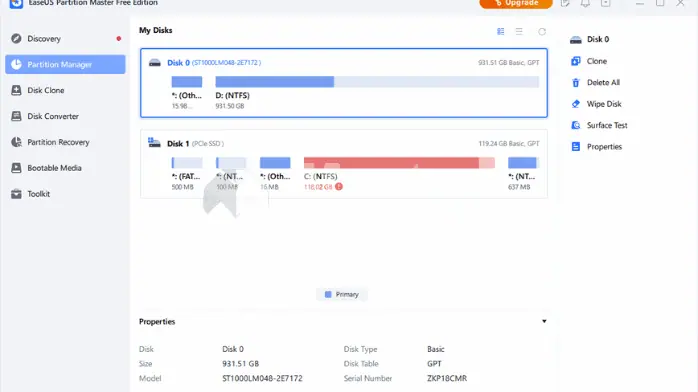Viewport: 698px width, 392px height.
Task: Click the C: (NTFS) partition label
Action: (x=321, y=176)
